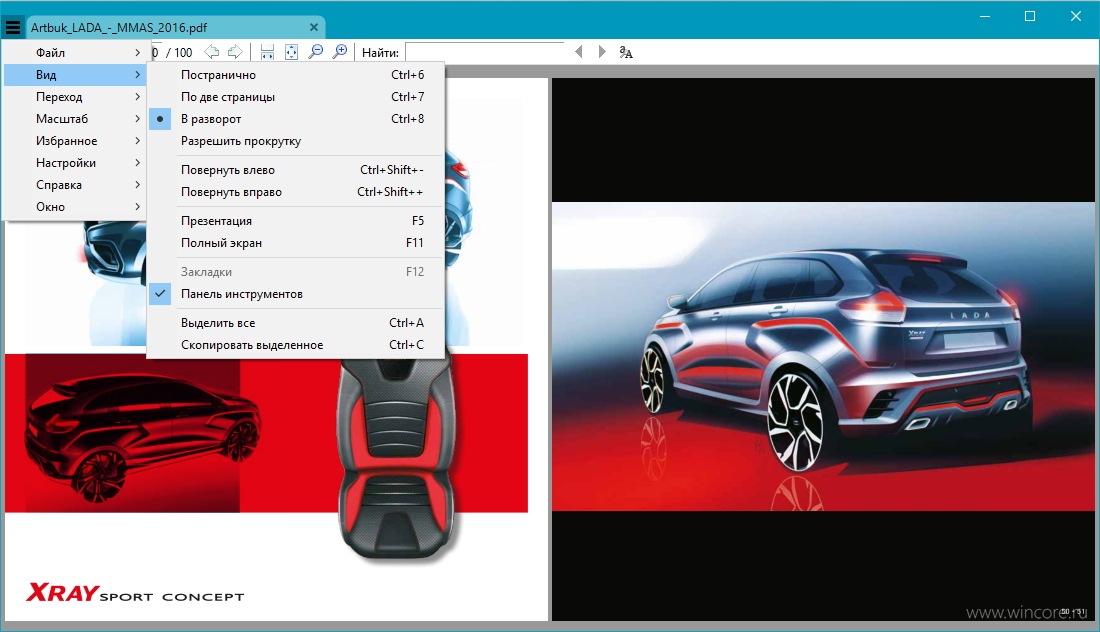The height and width of the screenshot is (632, 1100).
Task: Click the fit width toolbar icon
Action: point(267,52)
